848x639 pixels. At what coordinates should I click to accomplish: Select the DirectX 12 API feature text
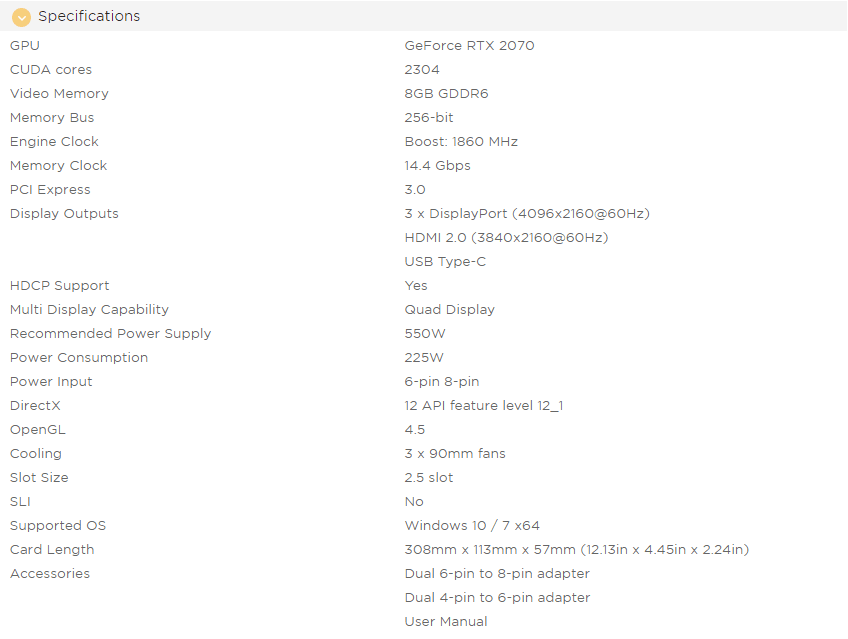coord(484,405)
